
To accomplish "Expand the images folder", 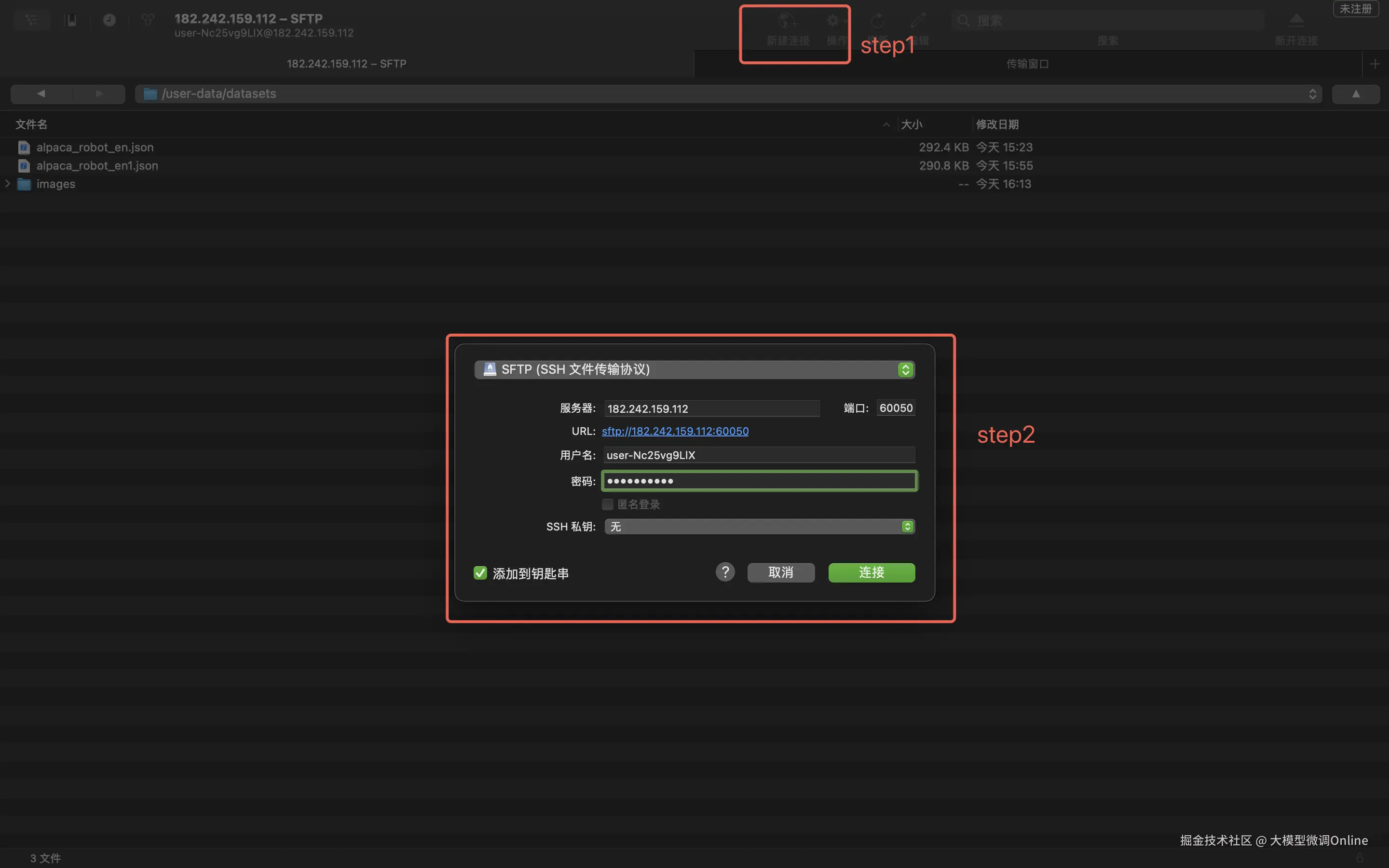I will point(8,184).
